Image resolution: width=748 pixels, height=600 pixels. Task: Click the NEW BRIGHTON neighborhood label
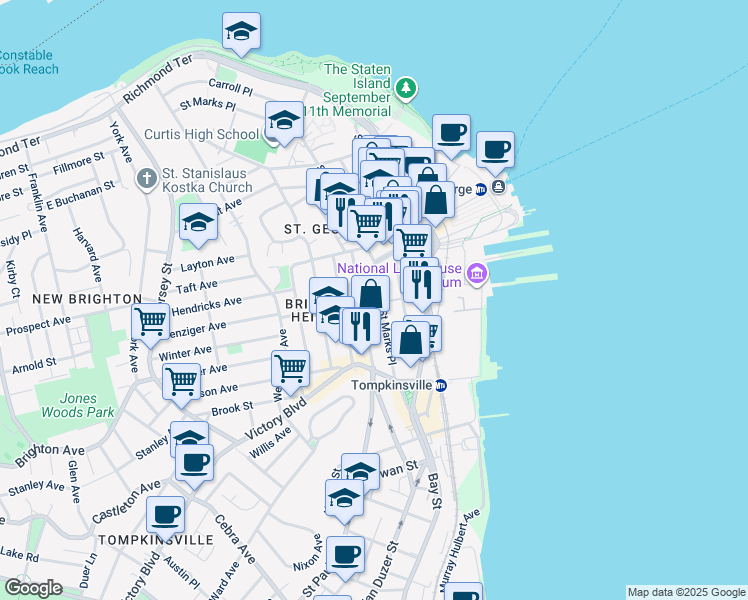87,299
